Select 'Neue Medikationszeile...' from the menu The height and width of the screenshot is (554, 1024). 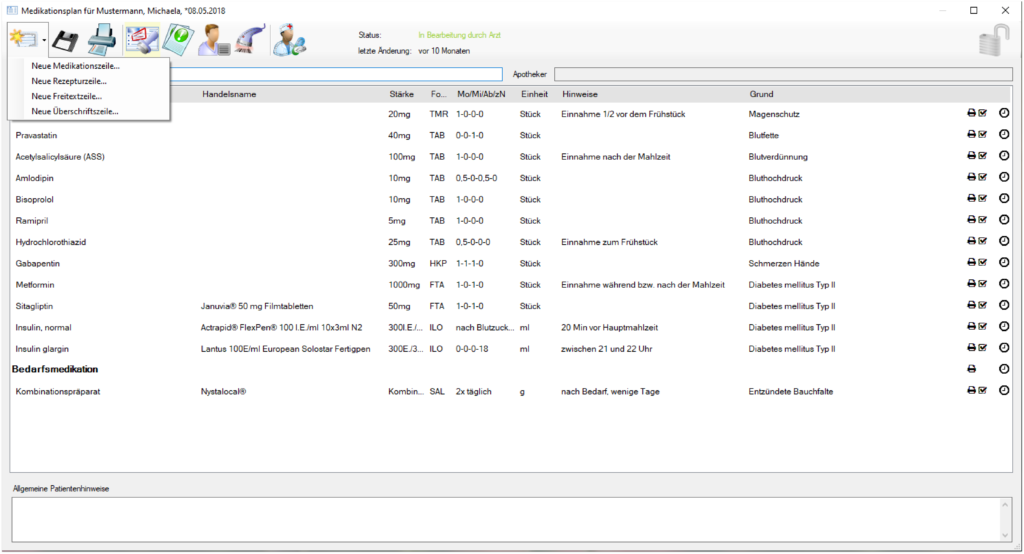pos(75,66)
